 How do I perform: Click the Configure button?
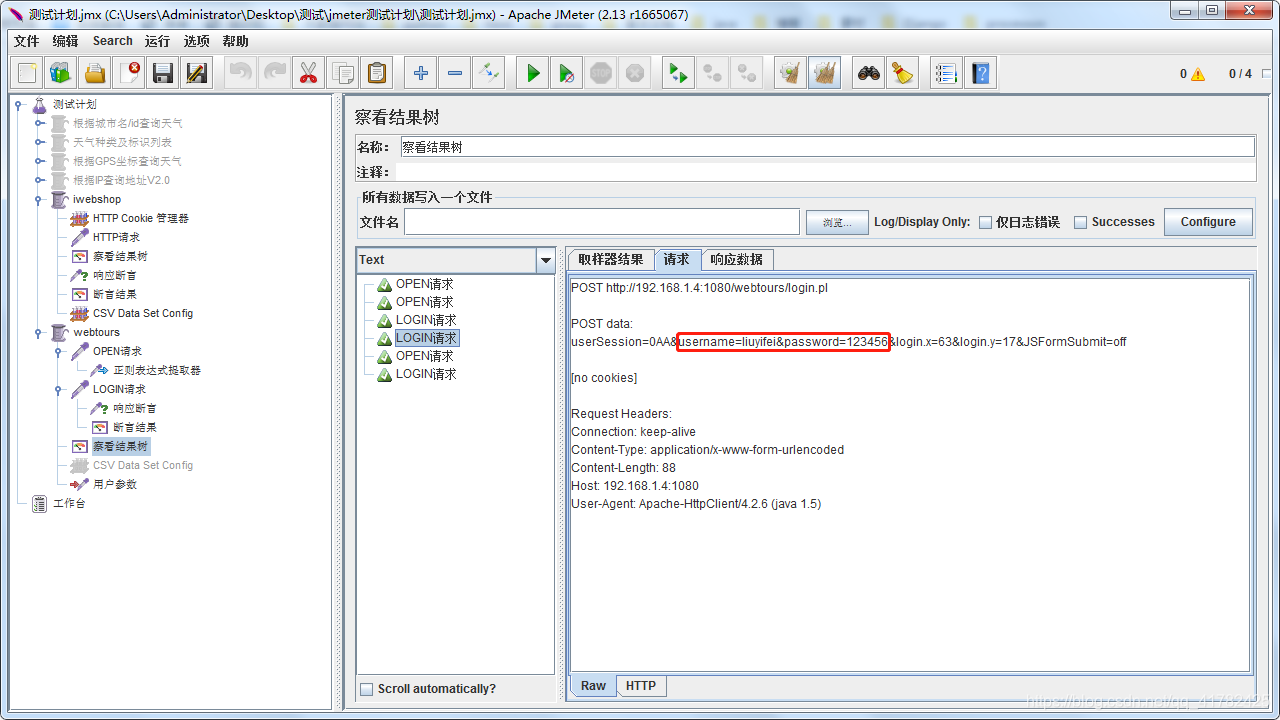tap(1208, 222)
